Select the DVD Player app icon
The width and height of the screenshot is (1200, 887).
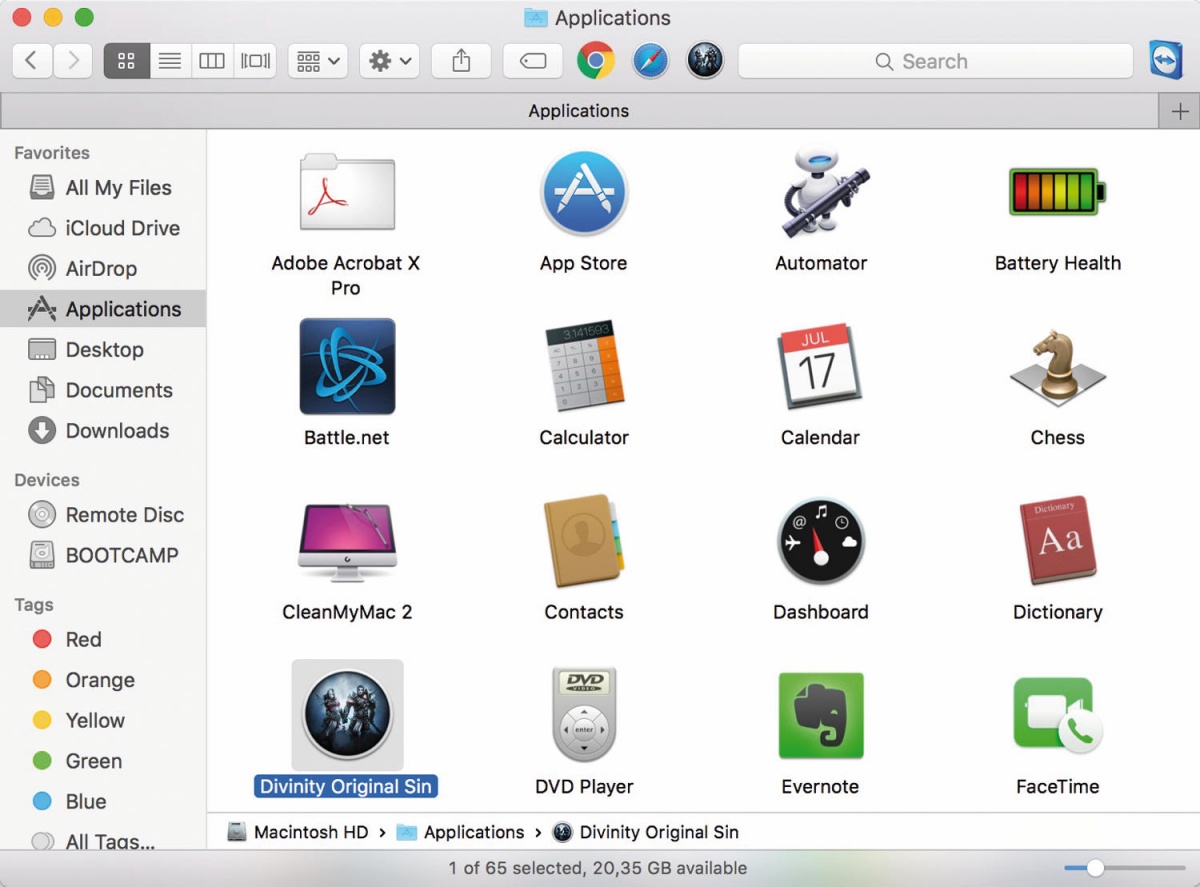584,715
